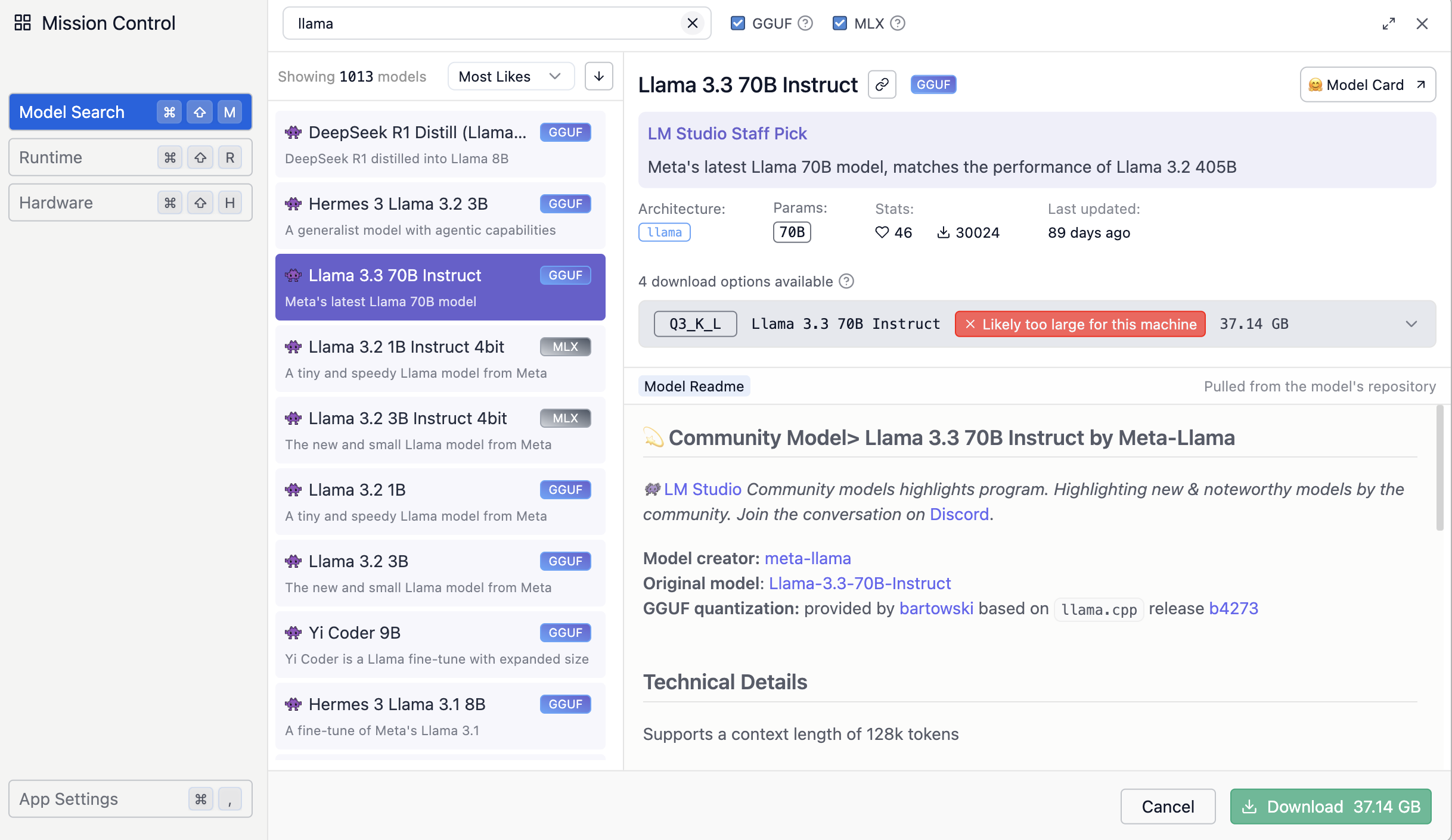The width and height of the screenshot is (1452, 840).
Task: Click the DeepSeek R1 Distill model icon
Action: [293, 132]
